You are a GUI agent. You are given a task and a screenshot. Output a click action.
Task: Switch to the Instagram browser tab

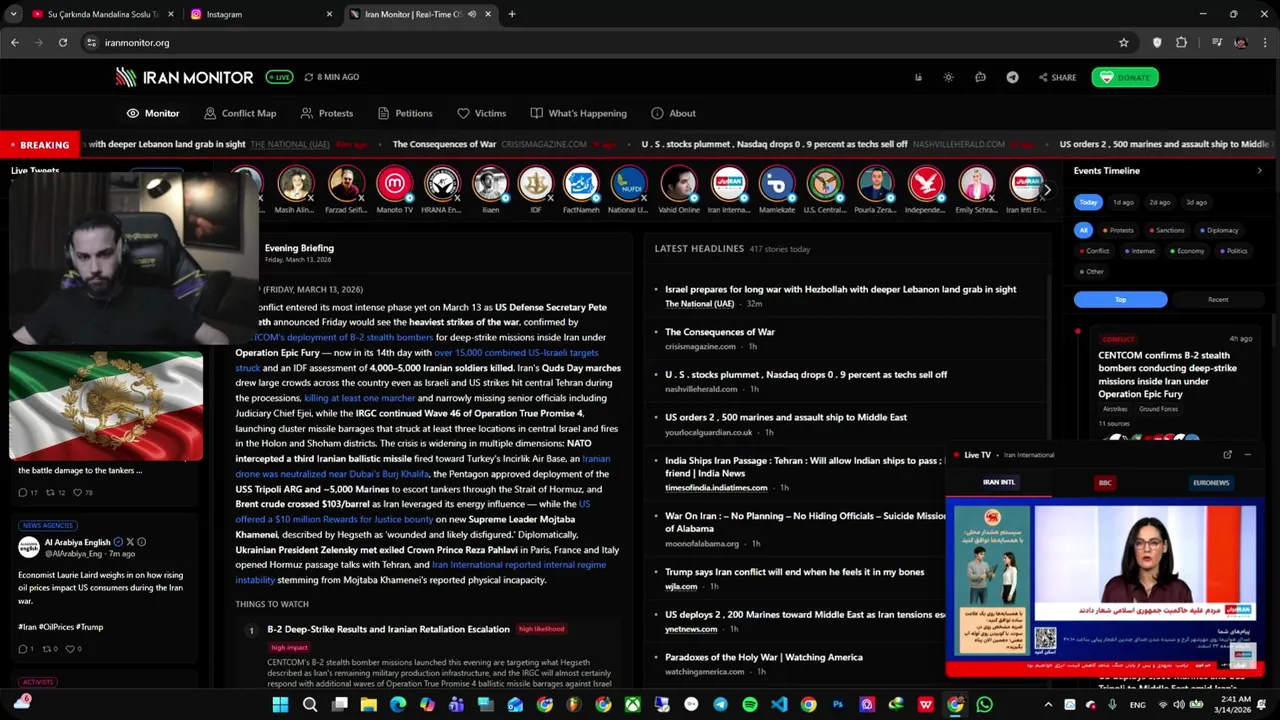pyautogui.click(x=260, y=14)
